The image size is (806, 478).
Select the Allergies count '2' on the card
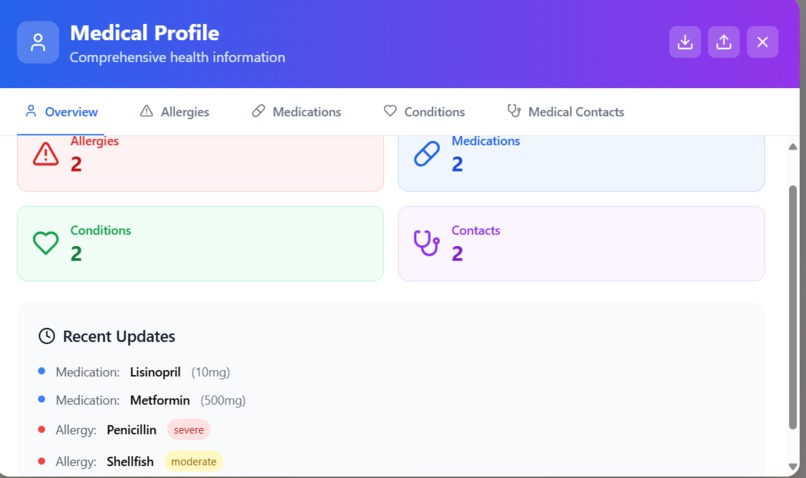pyautogui.click(x=76, y=164)
